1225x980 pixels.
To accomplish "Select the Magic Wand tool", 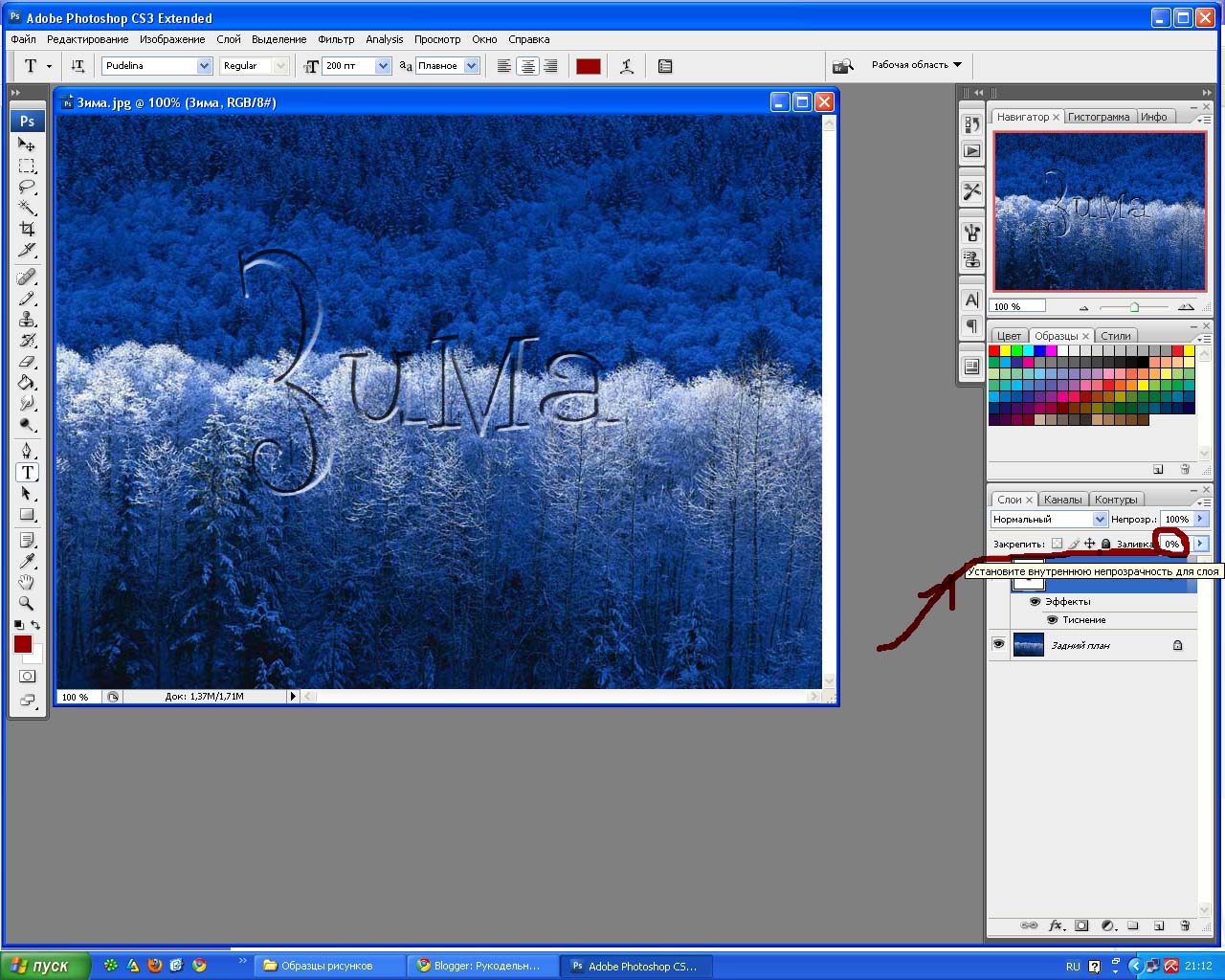I will click(27, 208).
